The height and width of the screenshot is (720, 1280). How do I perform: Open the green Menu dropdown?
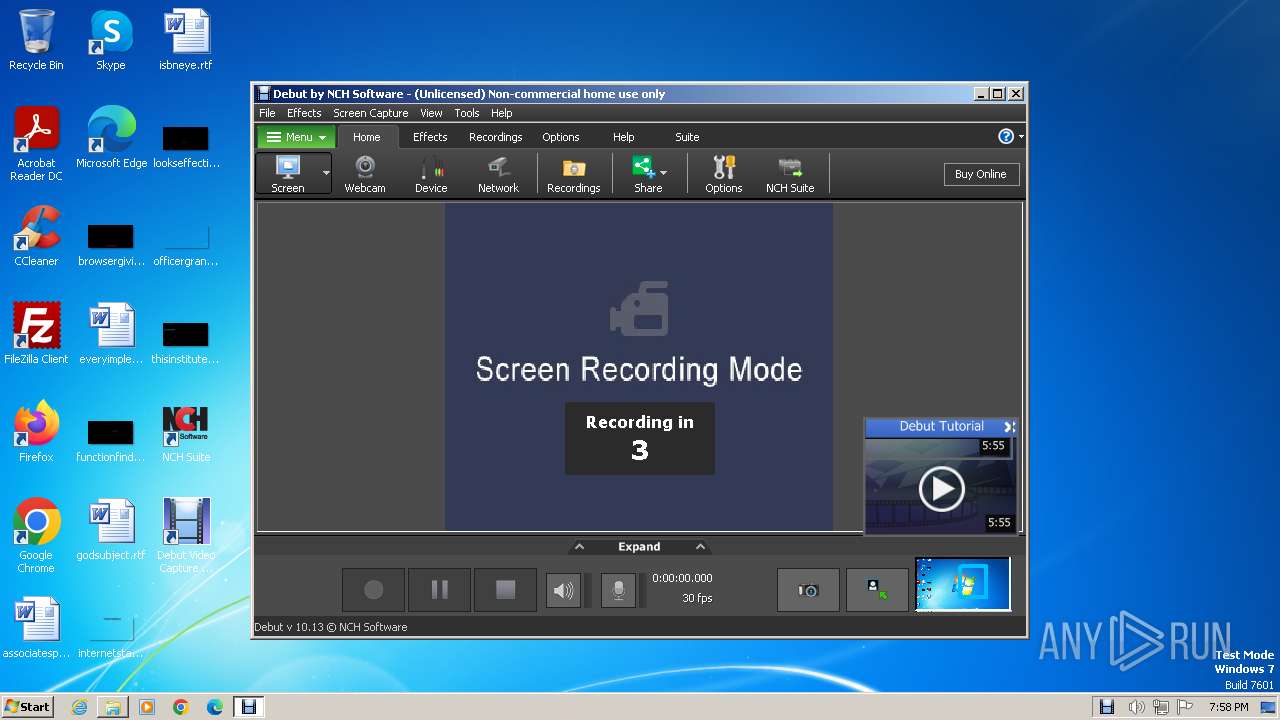tap(296, 137)
